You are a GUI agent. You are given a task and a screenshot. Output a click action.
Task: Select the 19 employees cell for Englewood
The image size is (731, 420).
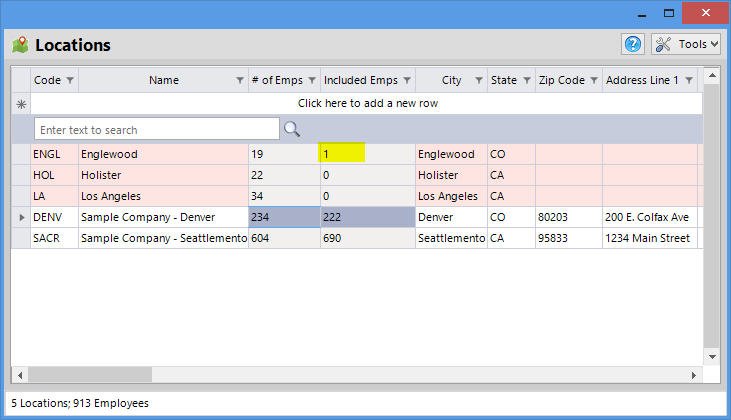(284, 154)
